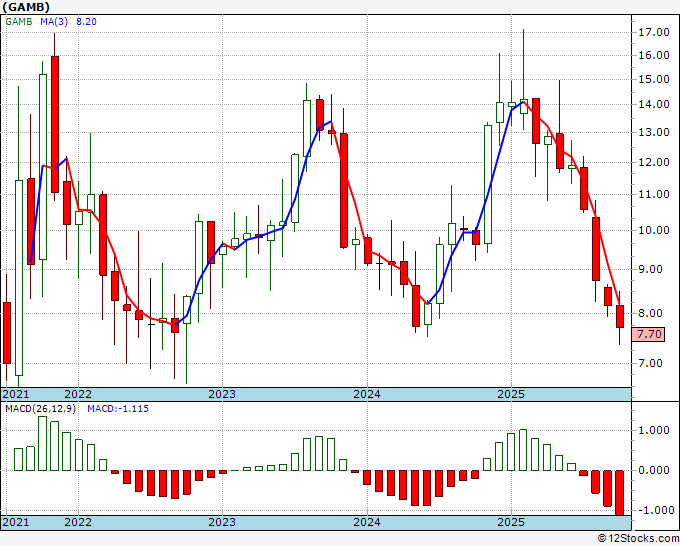Viewport: 680px width, 546px height.
Task: Click the final red MACD histogram bar
Action: coord(620,492)
